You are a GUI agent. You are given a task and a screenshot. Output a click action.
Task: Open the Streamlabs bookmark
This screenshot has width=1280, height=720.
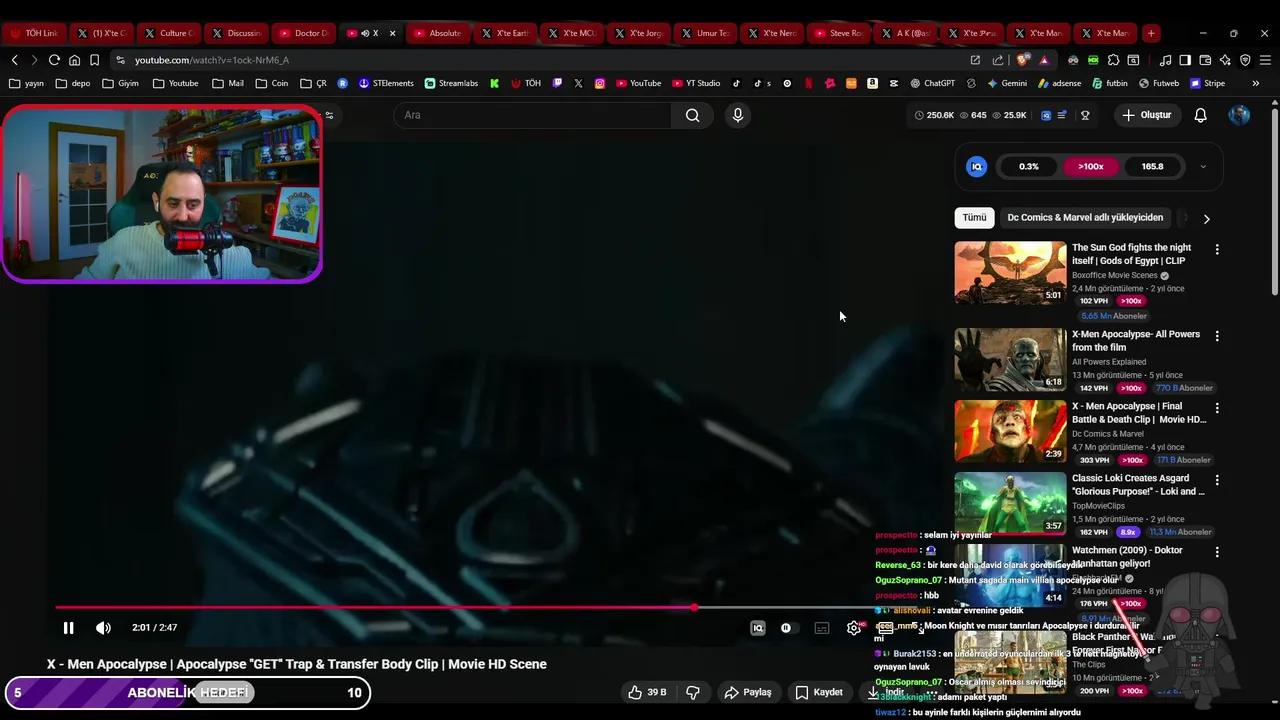click(451, 84)
